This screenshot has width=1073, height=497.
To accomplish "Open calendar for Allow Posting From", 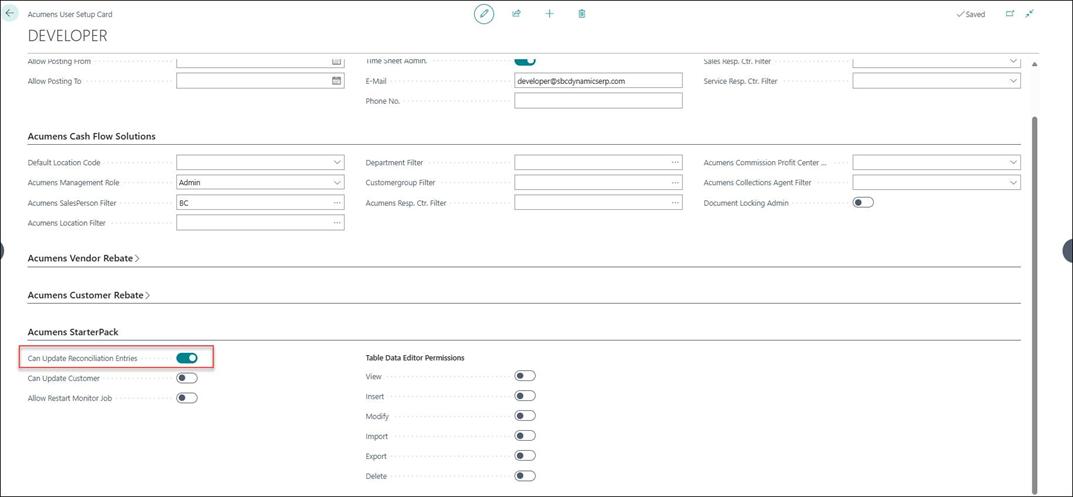I will [336, 62].
